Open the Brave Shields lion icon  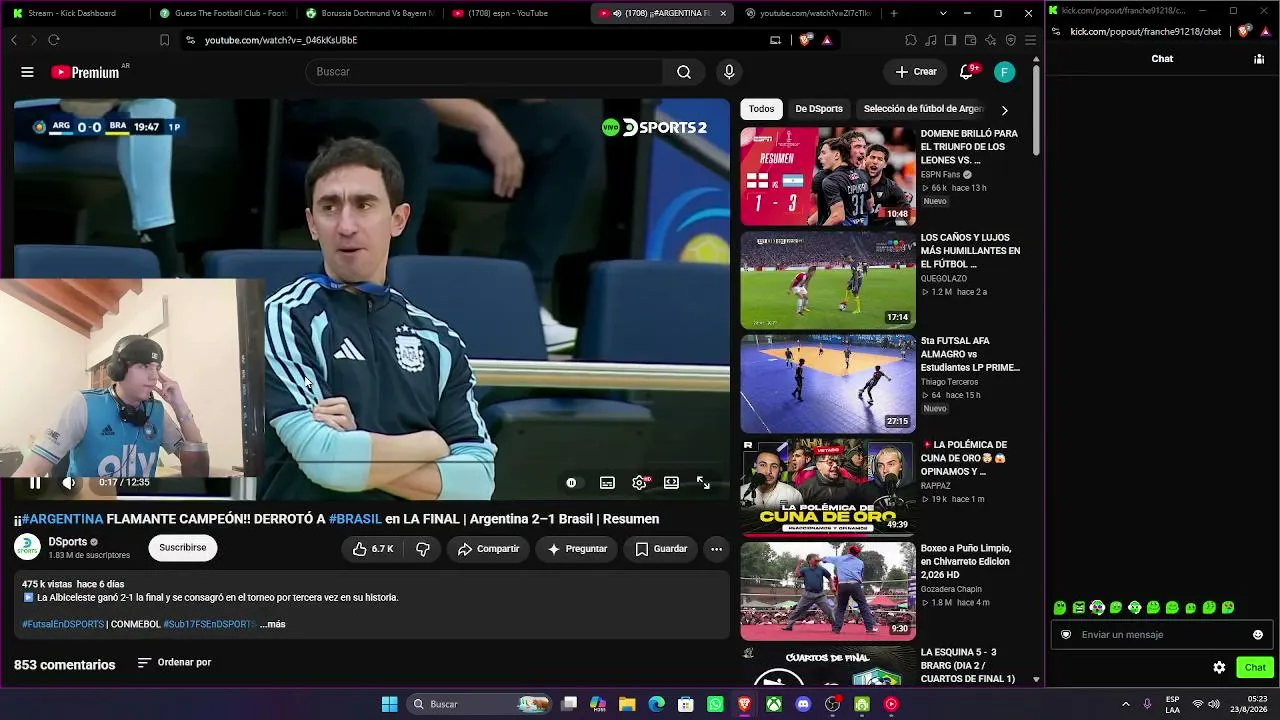click(805, 40)
